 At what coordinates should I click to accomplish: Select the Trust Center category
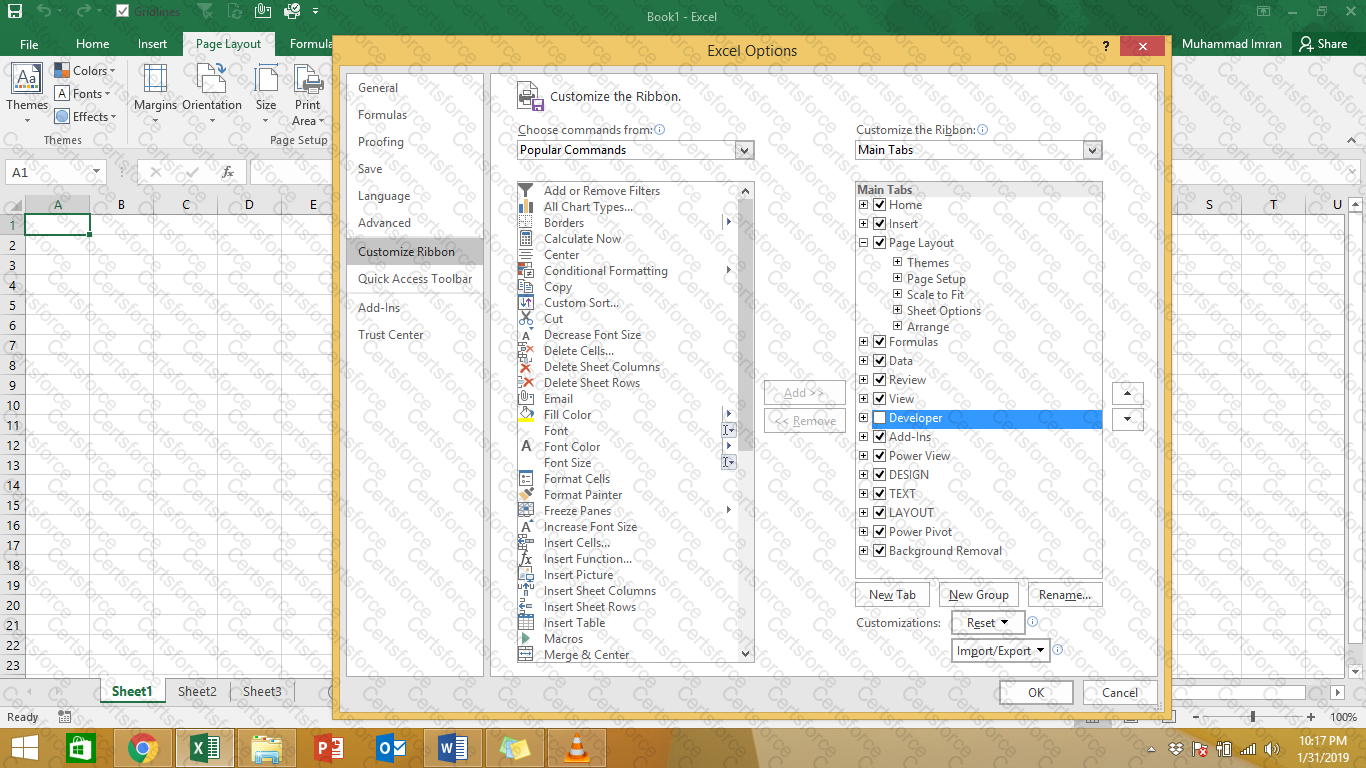coord(414,335)
